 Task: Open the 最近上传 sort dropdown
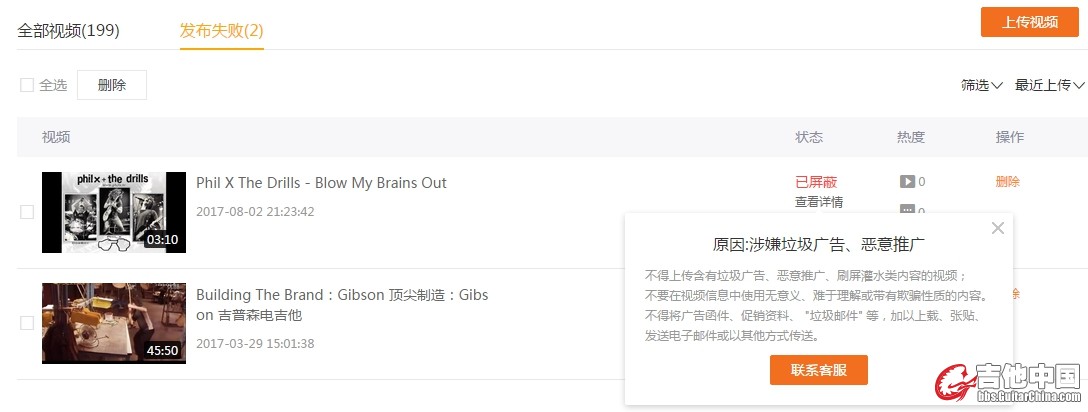coord(1049,85)
